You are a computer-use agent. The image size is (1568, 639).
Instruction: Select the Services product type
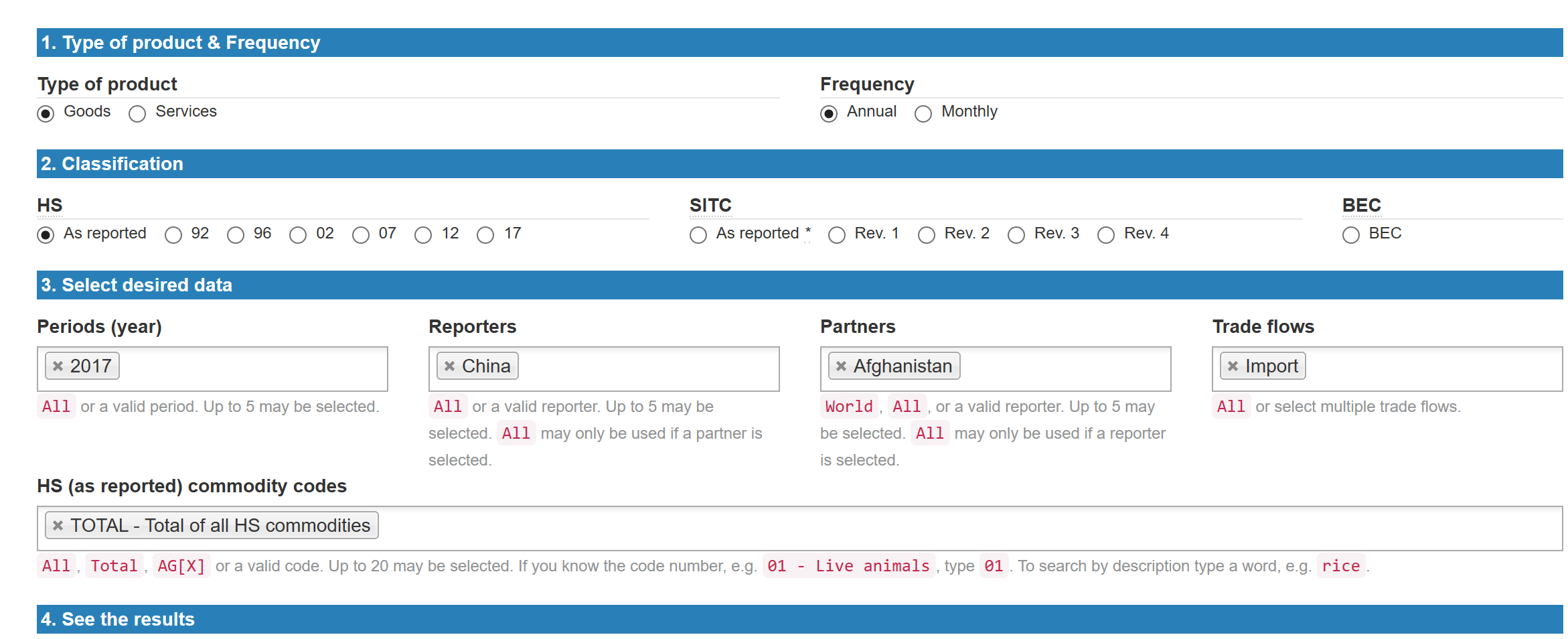pos(137,114)
